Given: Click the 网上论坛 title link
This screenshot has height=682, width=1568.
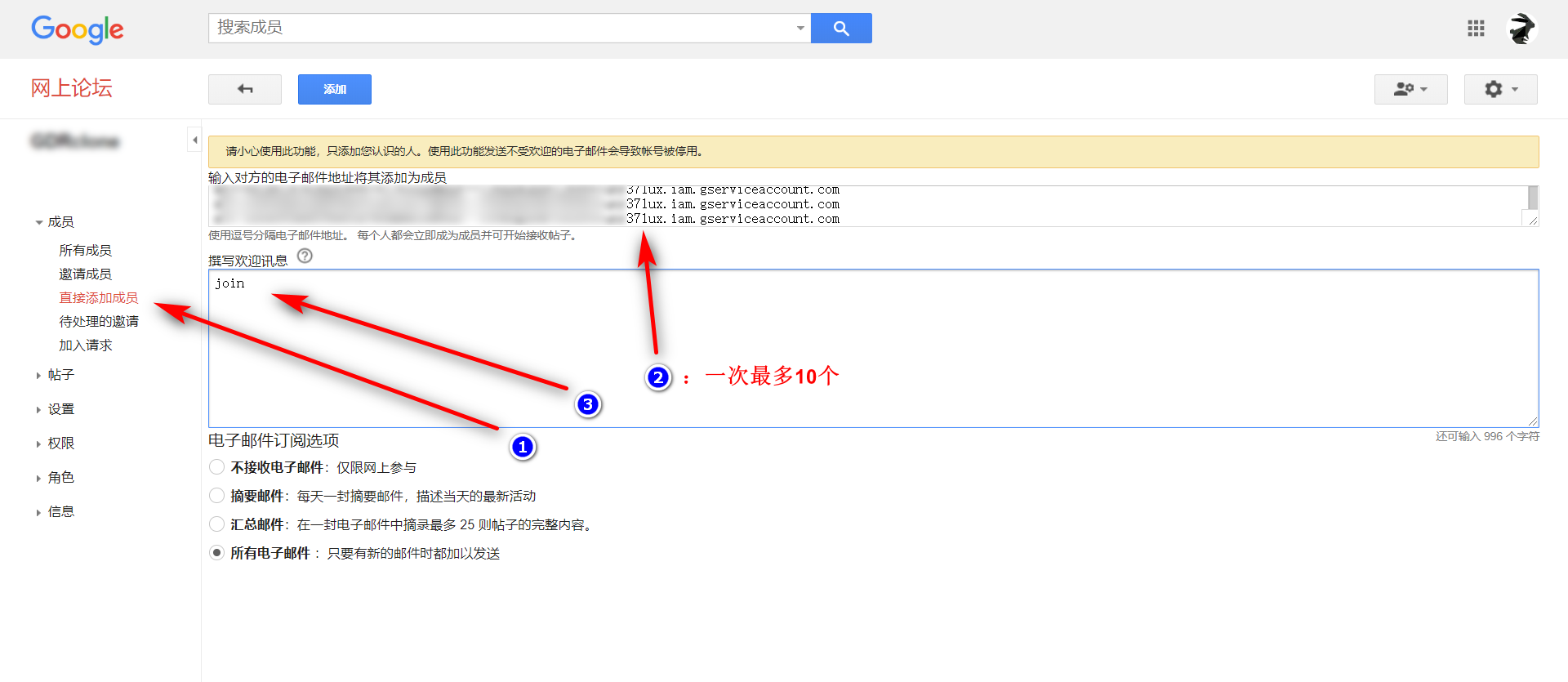Looking at the screenshot, I should pyautogui.click(x=72, y=88).
